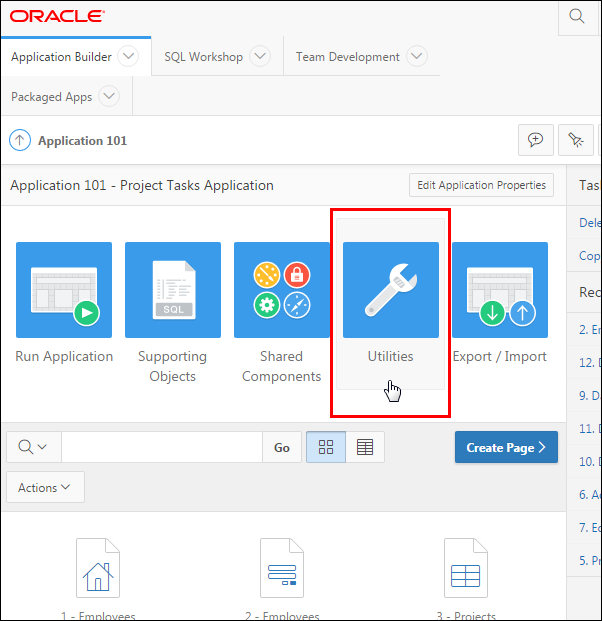Click recent item link starting with 7.
602x621 pixels.
coord(590,528)
